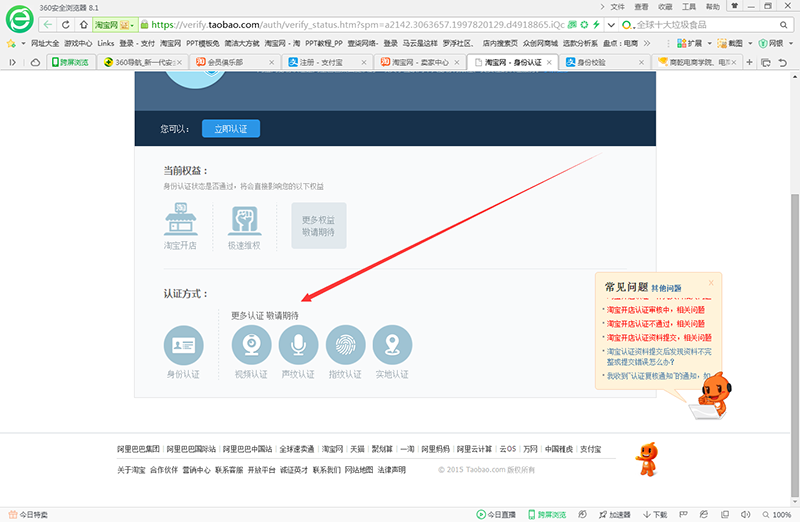Click the vertical page scrollbar thumb
This screenshot has width=800, height=522.
coord(794,344)
